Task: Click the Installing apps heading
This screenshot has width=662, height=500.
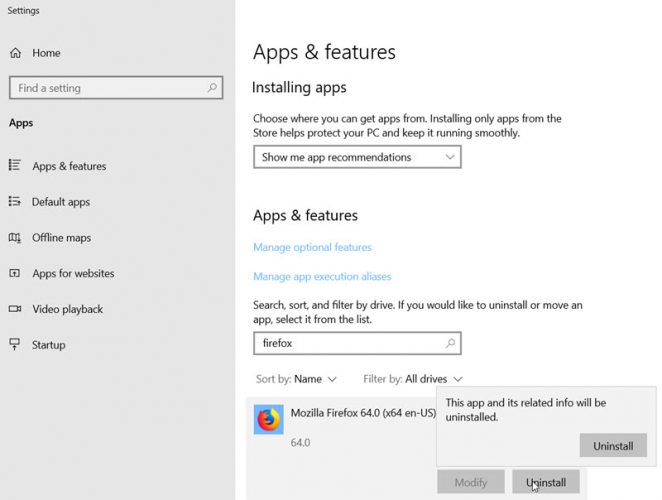Action: pyautogui.click(x=299, y=87)
